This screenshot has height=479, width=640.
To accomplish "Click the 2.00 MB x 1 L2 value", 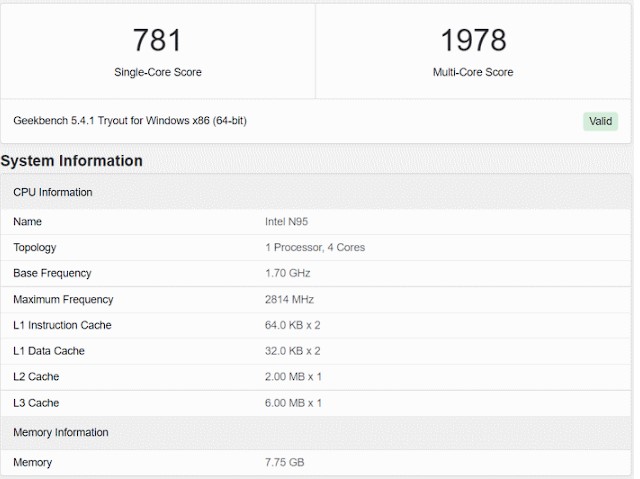I will pos(294,377).
